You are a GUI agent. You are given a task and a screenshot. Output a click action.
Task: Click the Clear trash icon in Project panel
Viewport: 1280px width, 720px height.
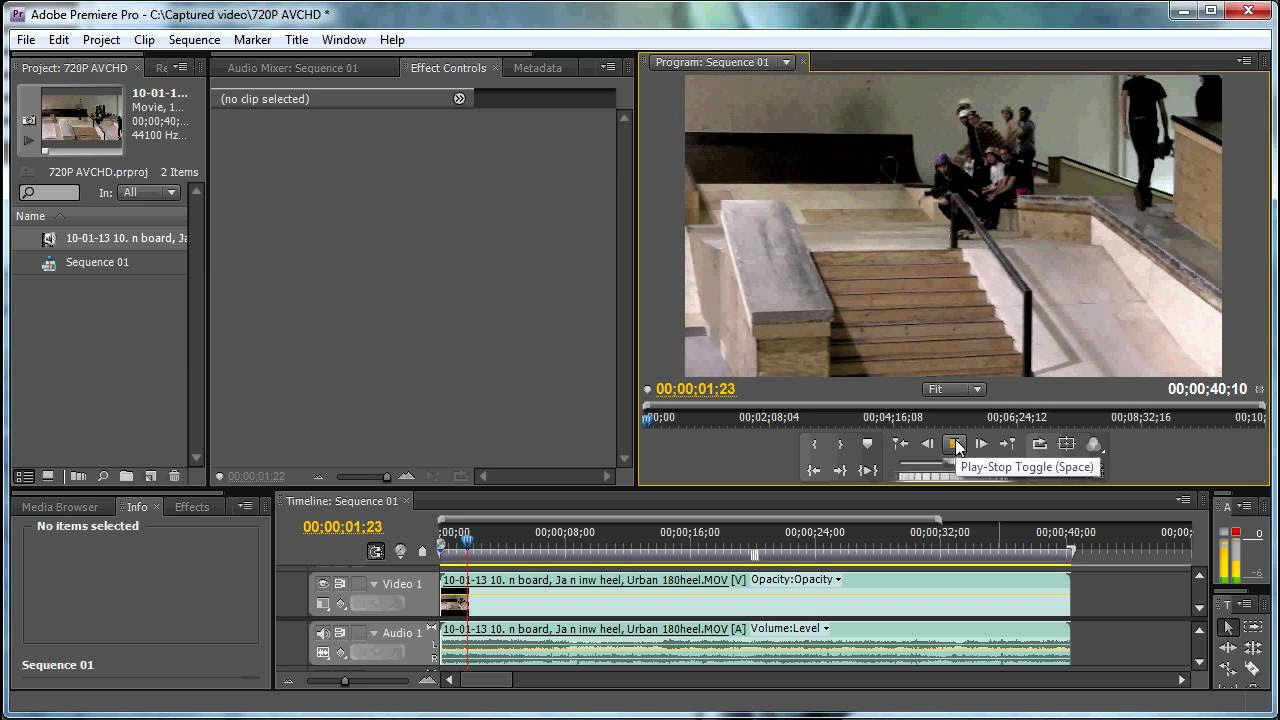174,476
